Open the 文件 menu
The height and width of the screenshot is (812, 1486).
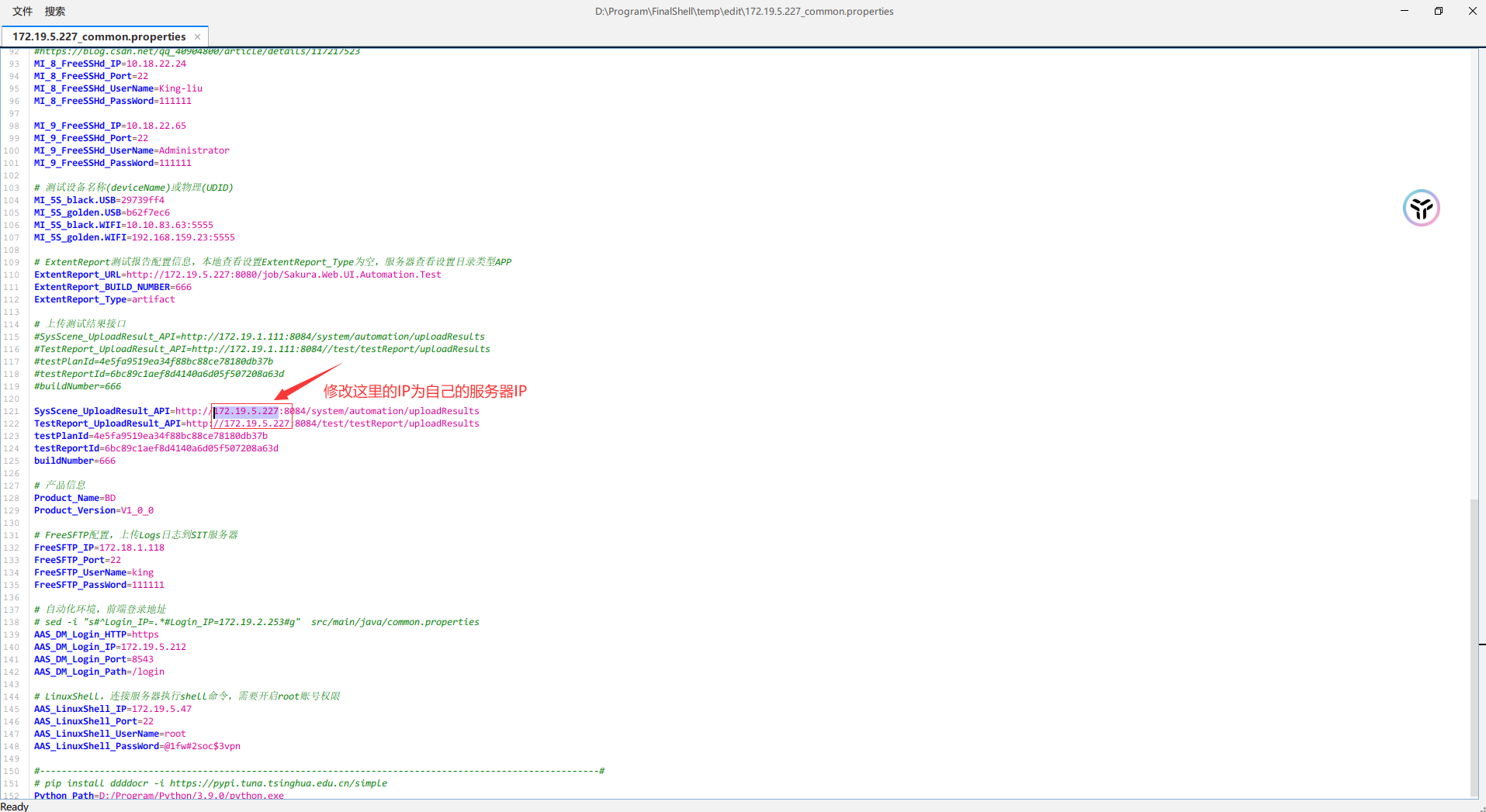coord(23,11)
